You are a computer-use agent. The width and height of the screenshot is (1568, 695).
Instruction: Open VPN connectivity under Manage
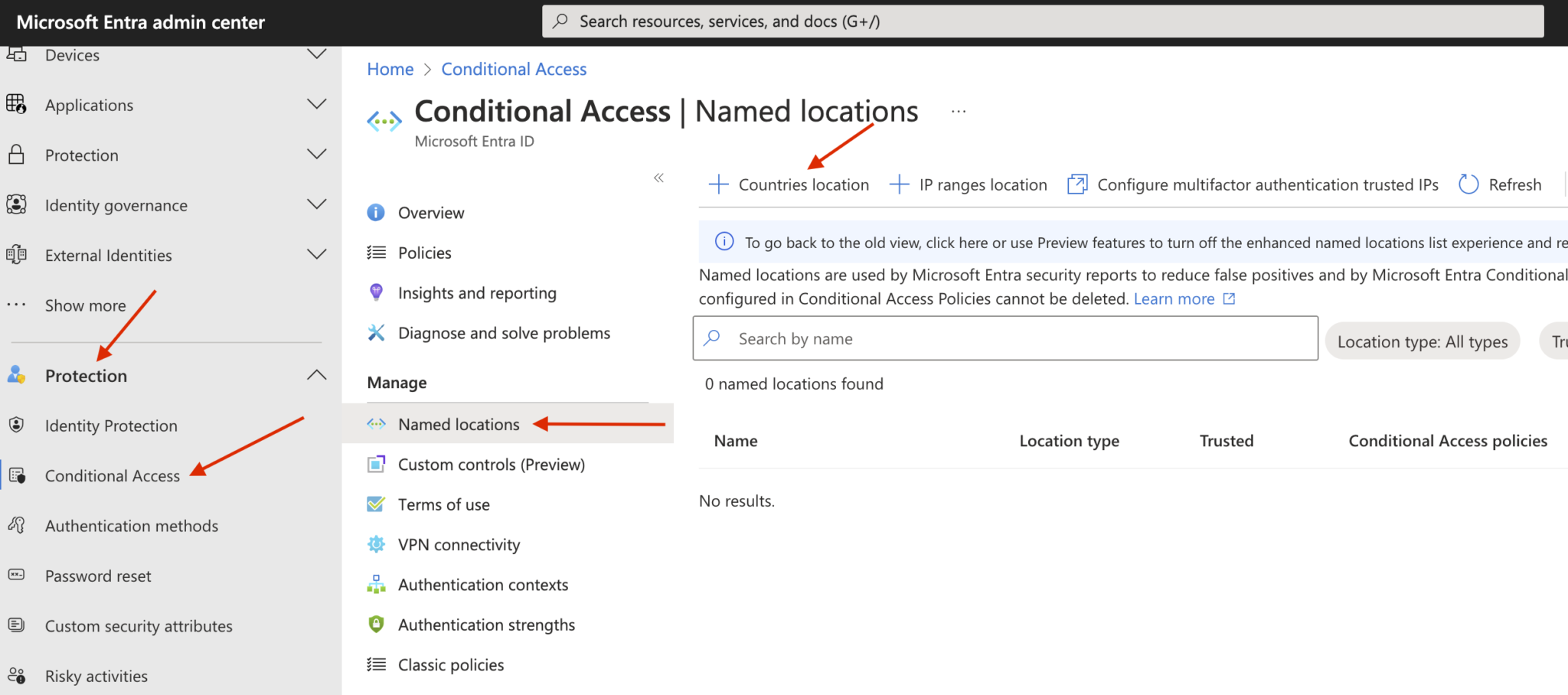pyautogui.click(x=458, y=544)
